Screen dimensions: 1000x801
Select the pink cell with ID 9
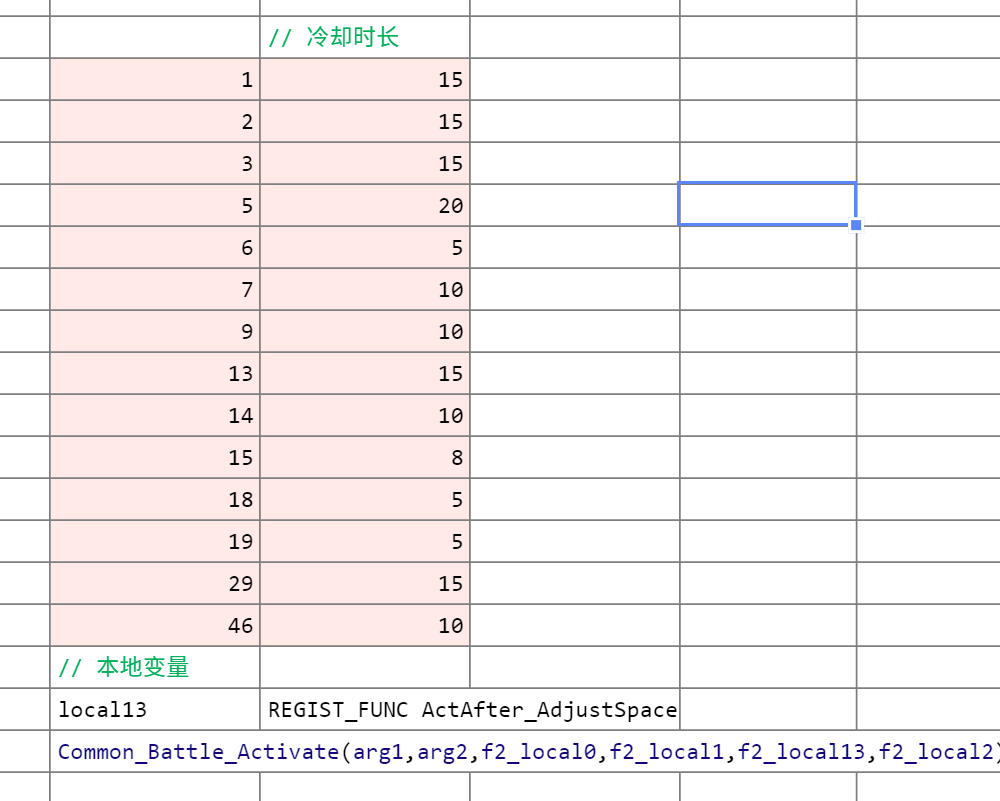155,332
